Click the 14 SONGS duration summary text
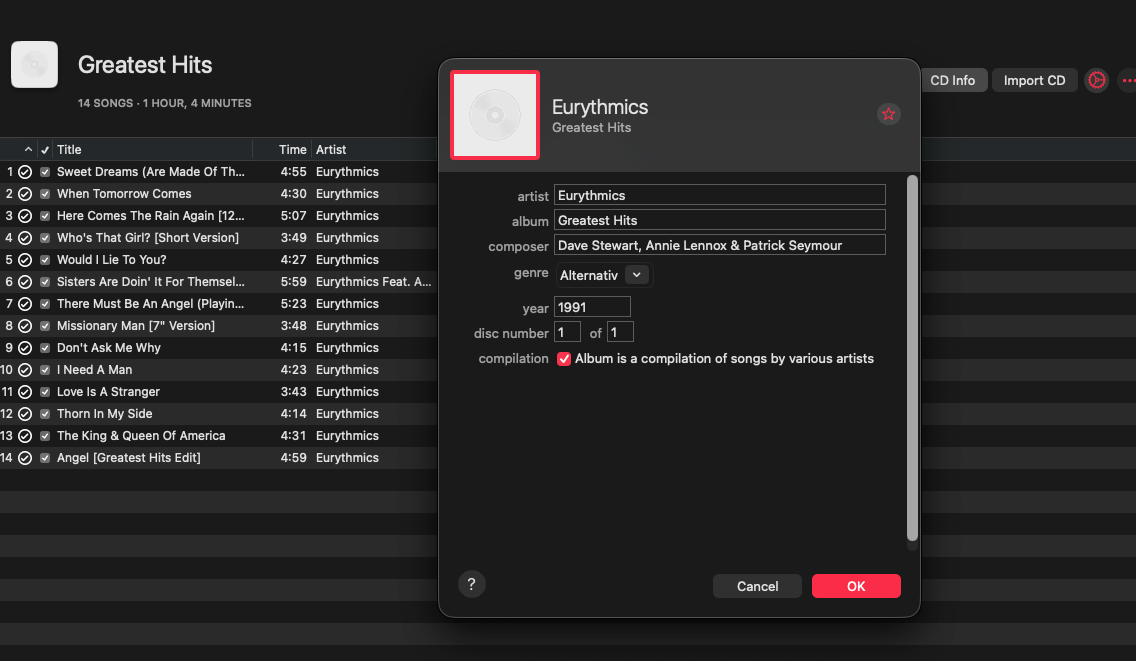This screenshot has height=661, width=1136. [164, 104]
